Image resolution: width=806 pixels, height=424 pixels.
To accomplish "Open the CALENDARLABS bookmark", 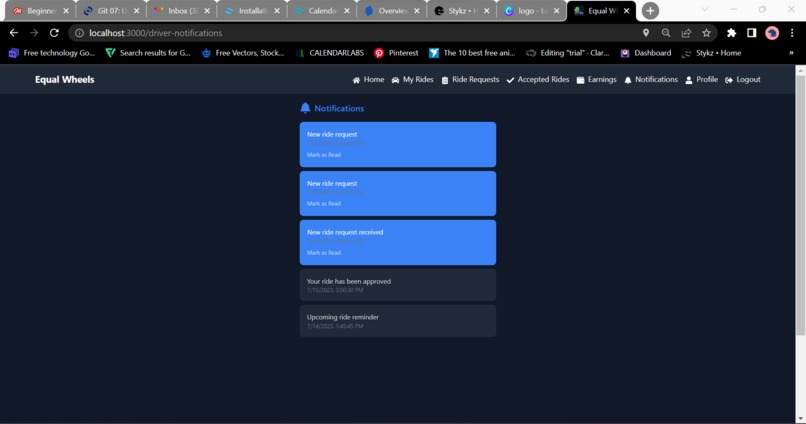I will tap(330, 53).
